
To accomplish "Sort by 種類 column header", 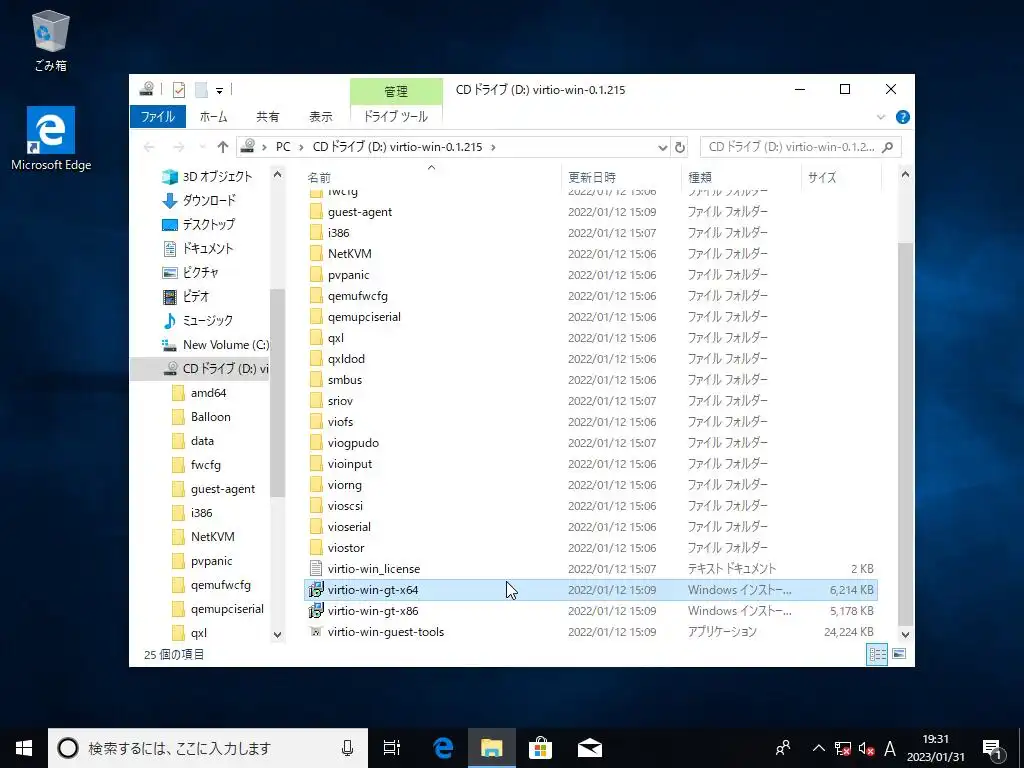I will click(741, 177).
